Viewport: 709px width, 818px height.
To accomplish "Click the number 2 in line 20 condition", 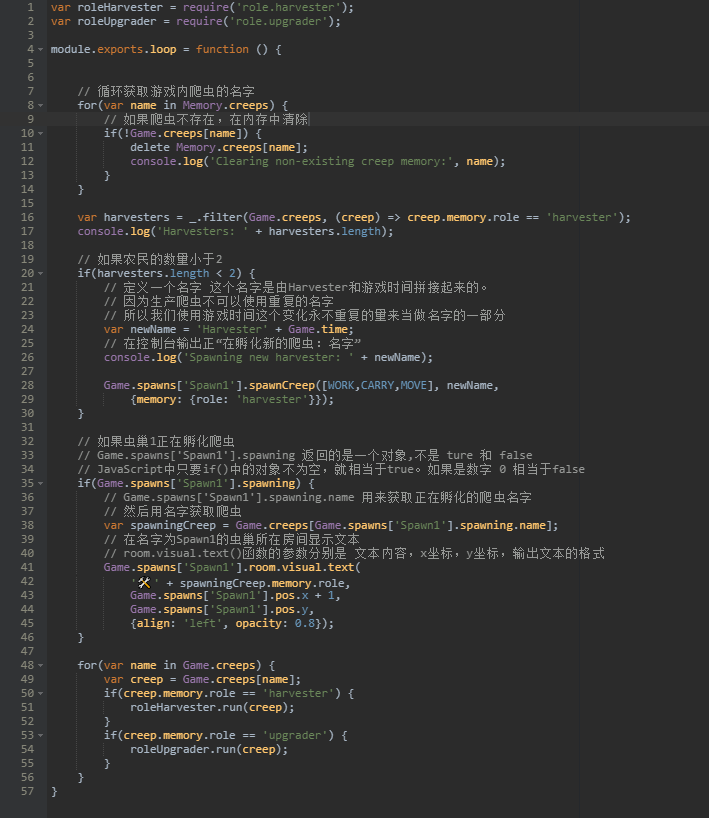I will 232,273.
